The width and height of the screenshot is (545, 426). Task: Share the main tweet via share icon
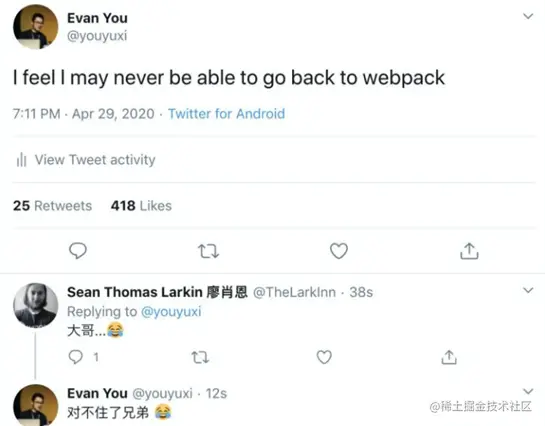(x=469, y=251)
